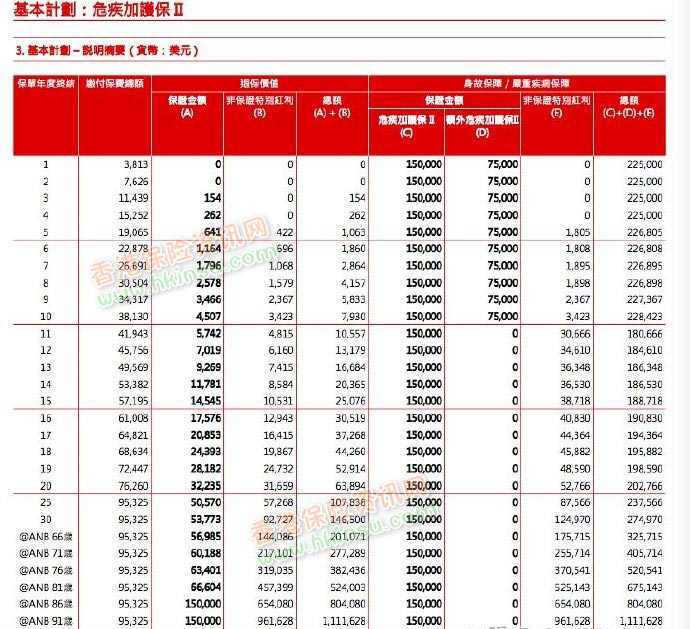Viewport: 690px width, 629px height.
Task: Click the '1,111,628' surrender total (A)+(B) cell
Action: coord(344,621)
